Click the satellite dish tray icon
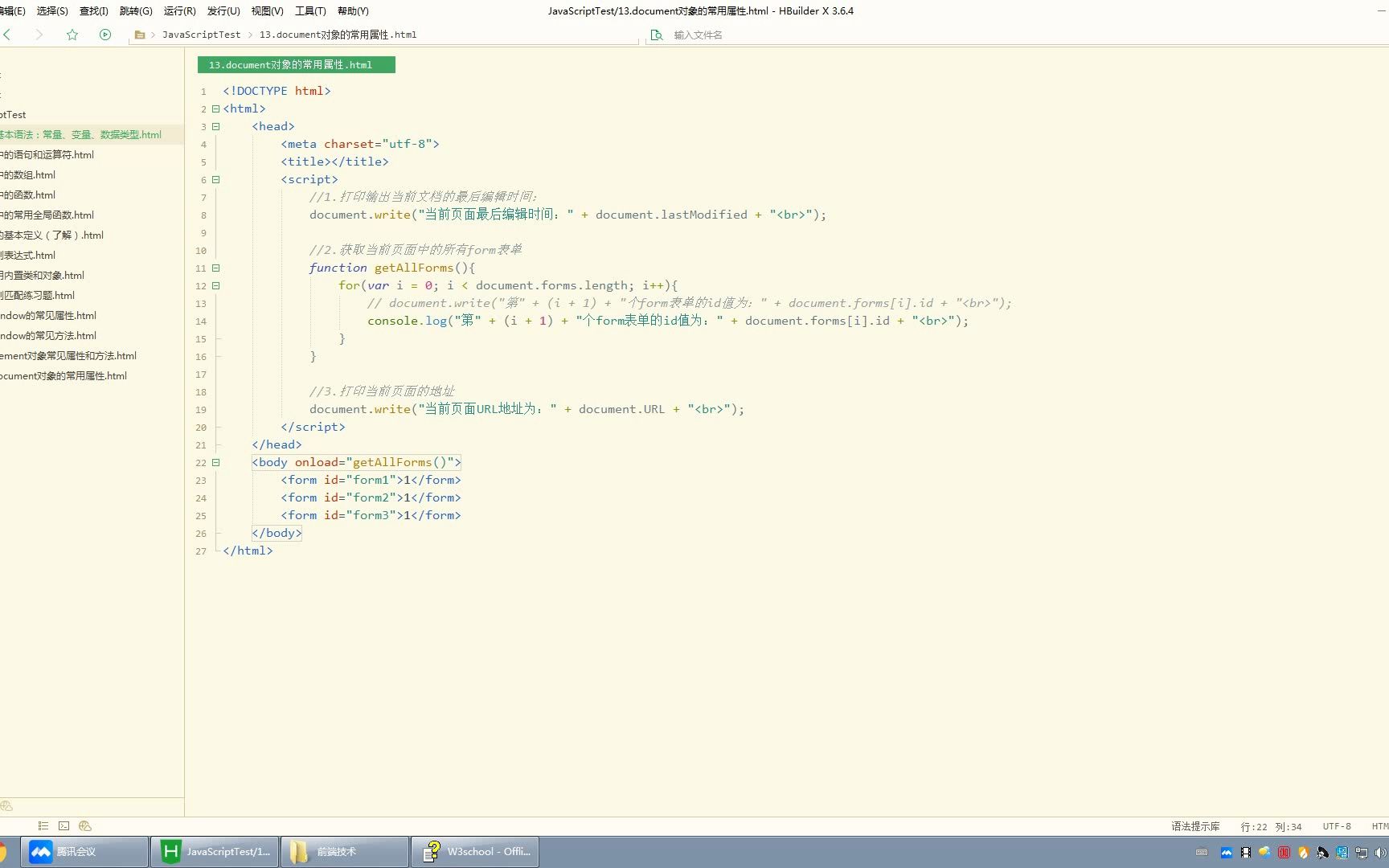The height and width of the screenshot is (868, 1389). [1323, 853]
